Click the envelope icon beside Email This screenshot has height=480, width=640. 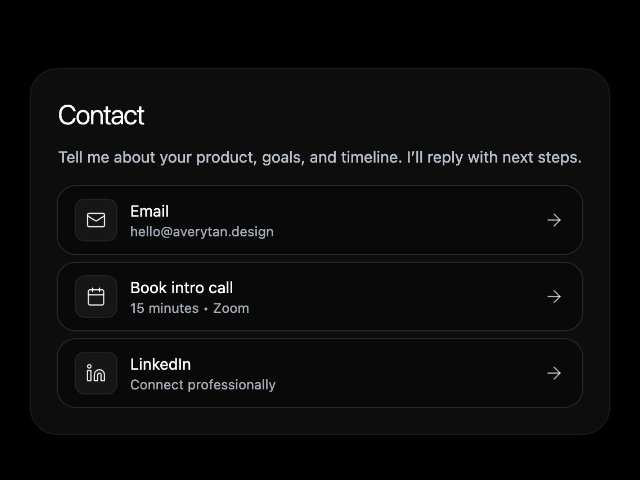96,220
